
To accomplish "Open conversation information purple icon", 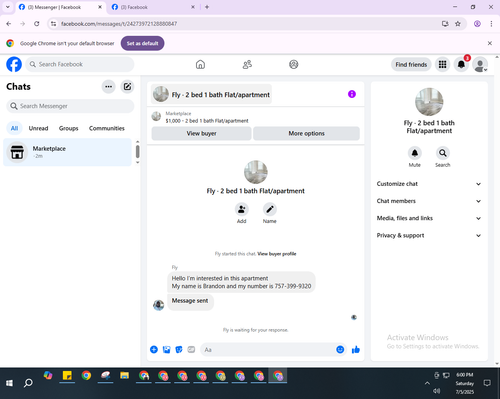I will (352, 94).
